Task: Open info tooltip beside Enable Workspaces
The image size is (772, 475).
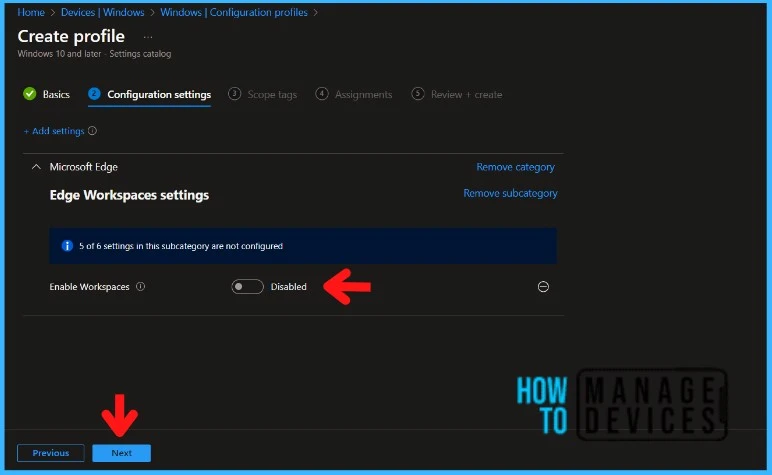Action: click(x=140, y=286)
